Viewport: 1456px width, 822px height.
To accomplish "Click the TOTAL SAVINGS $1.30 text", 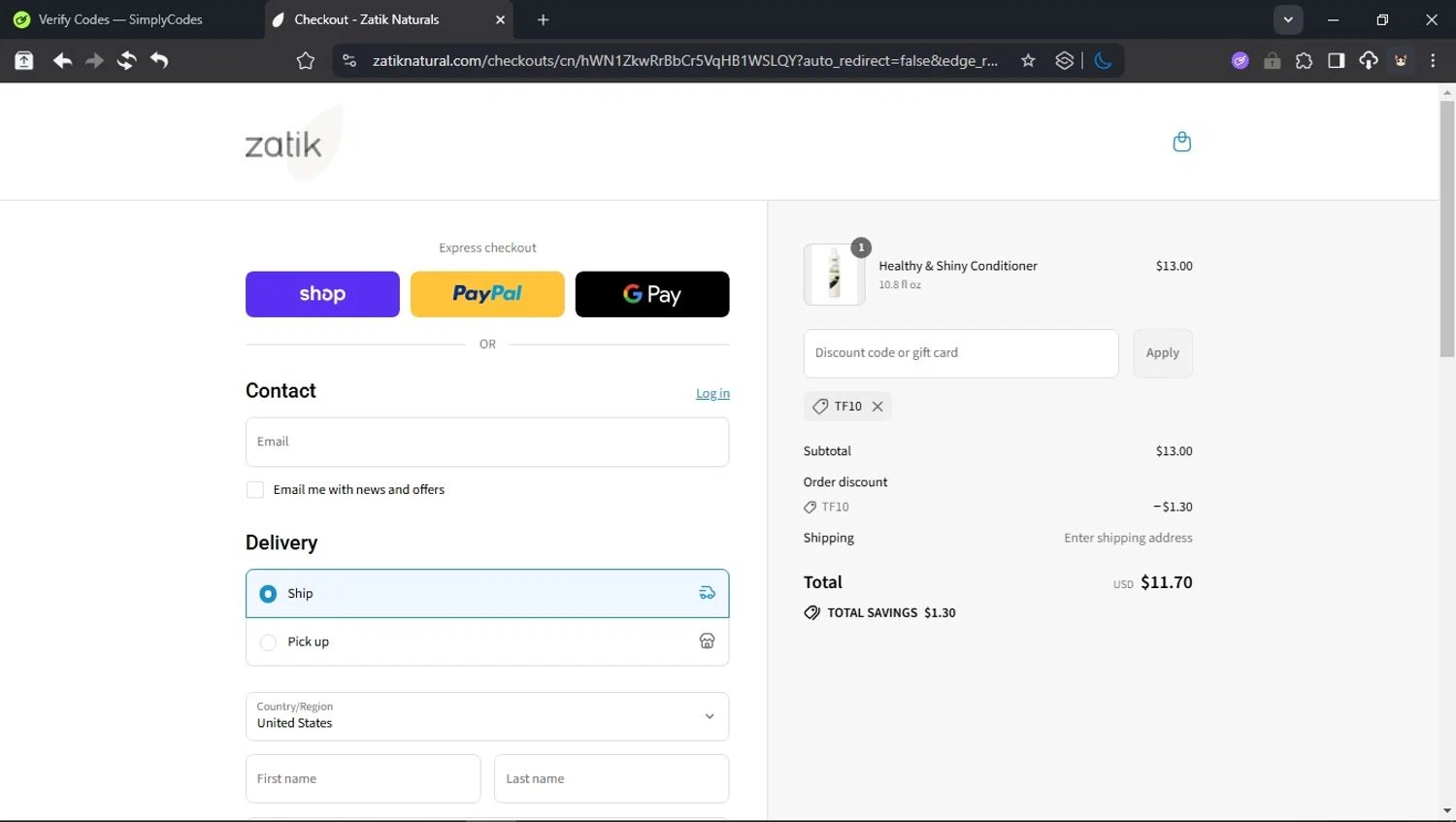I will 891,612.
